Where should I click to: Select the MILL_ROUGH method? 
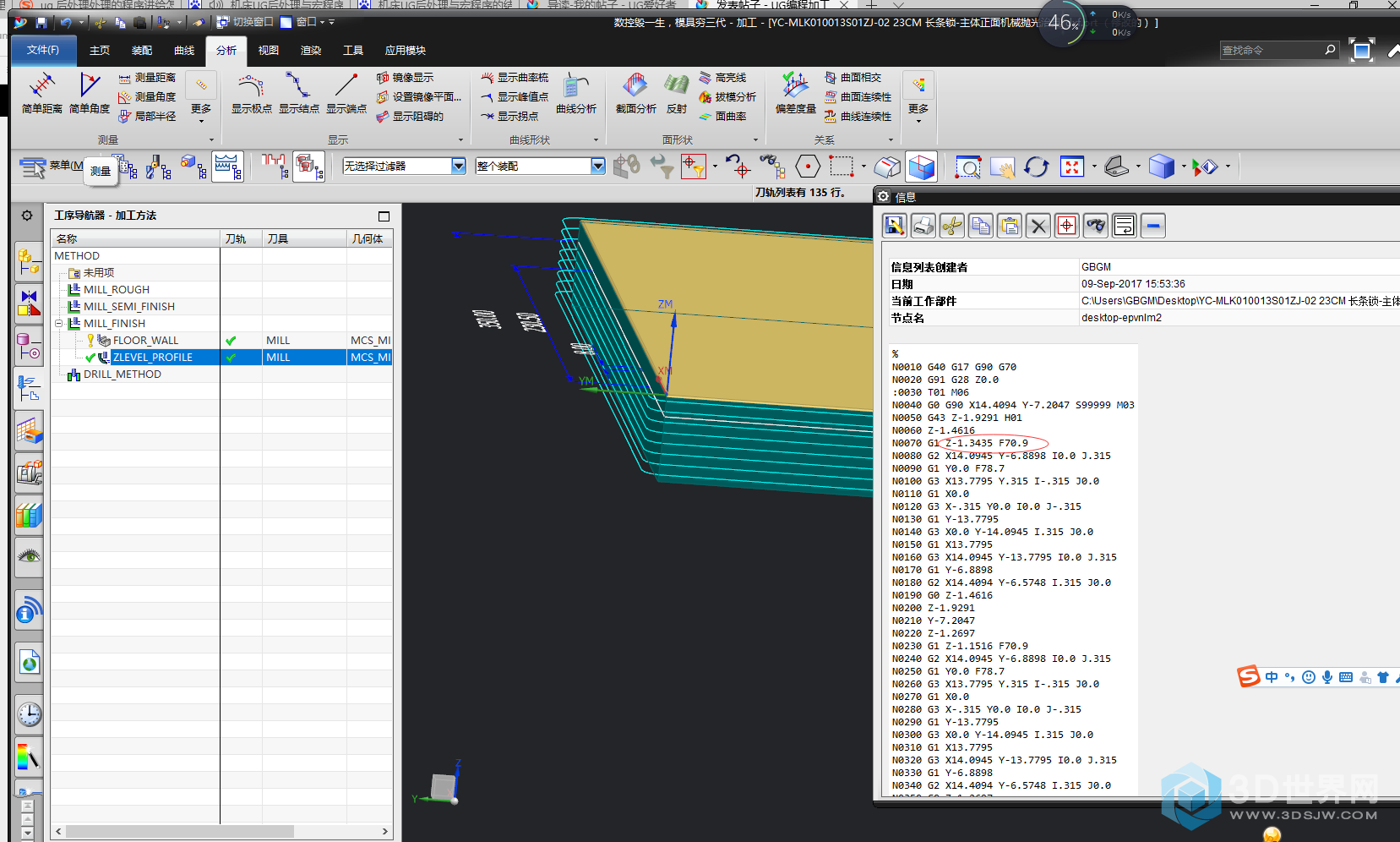coord(117,290)
